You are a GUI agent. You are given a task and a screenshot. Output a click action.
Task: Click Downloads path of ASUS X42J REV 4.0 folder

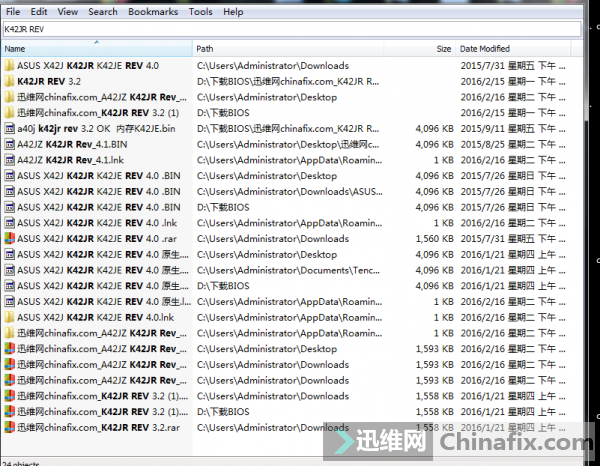point(273,66)
